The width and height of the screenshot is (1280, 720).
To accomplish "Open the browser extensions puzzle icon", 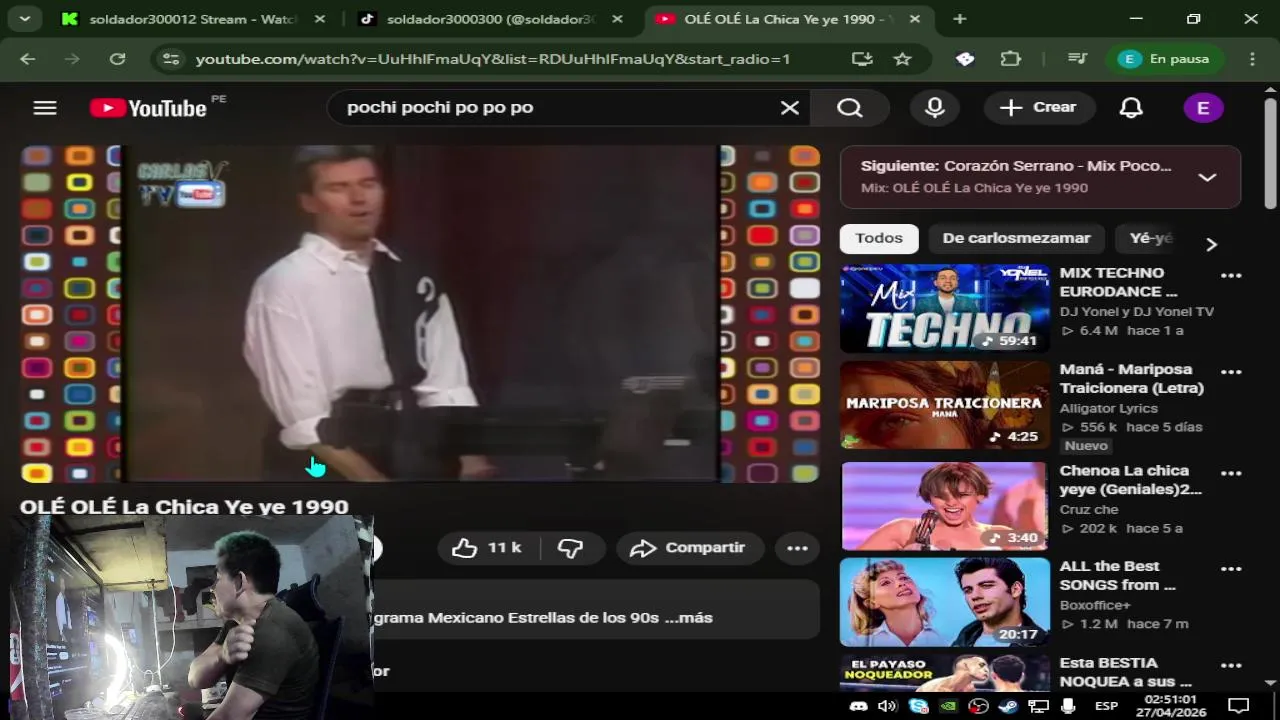I will [1010, 59].
